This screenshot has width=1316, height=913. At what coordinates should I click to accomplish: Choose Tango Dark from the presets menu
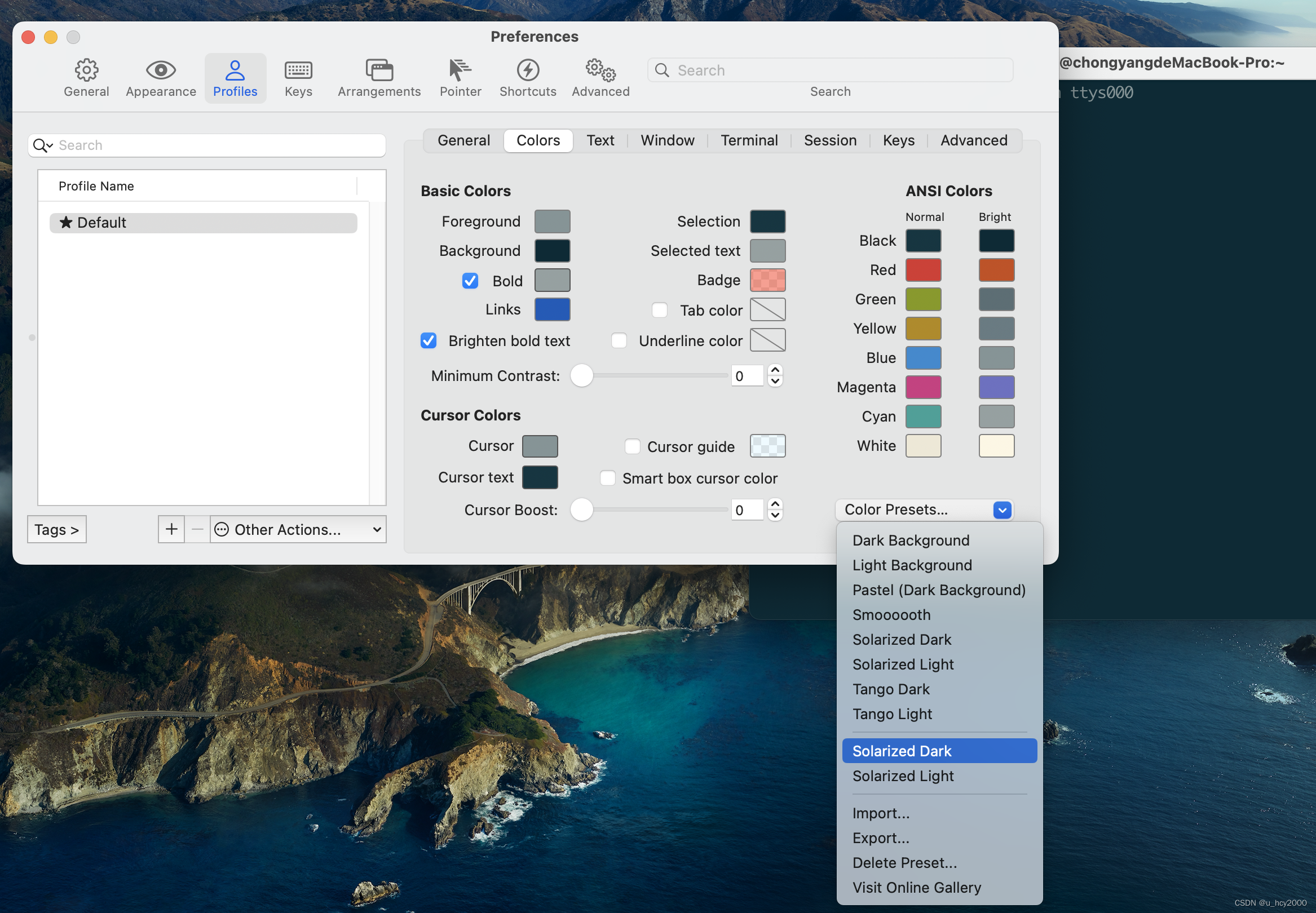coord(890,689)
